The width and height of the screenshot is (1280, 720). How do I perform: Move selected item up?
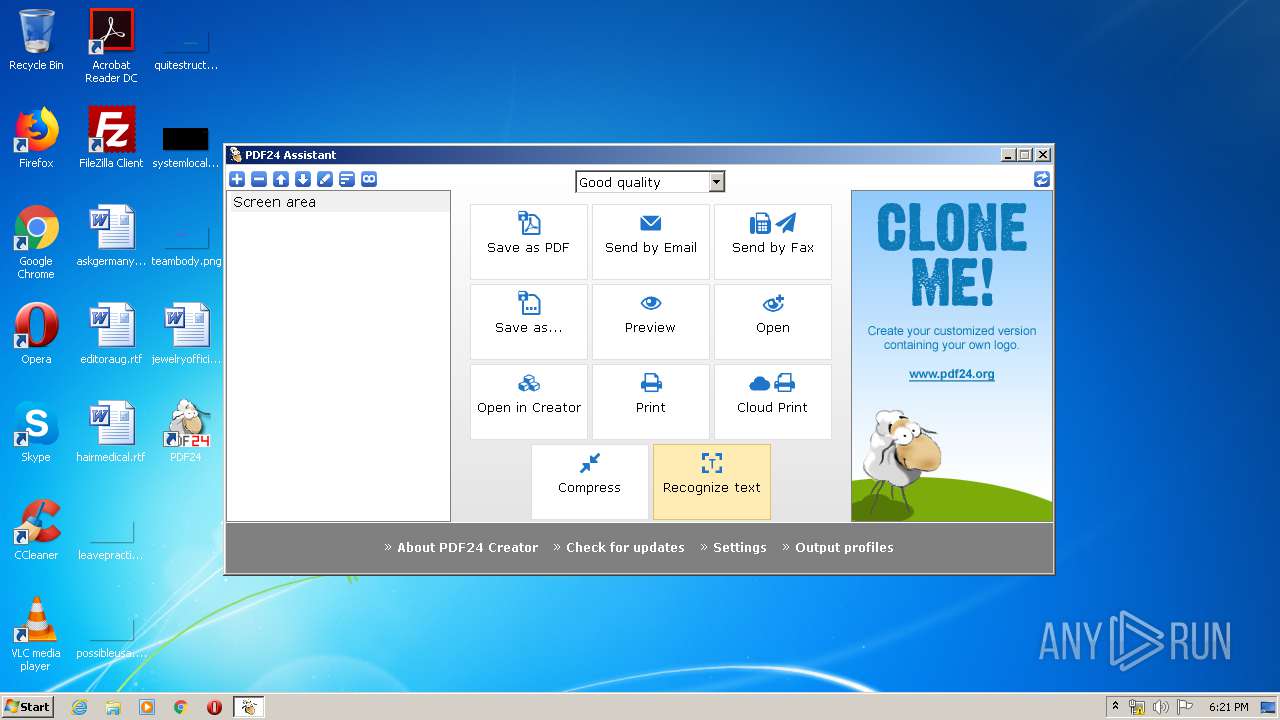click(281, 179)
